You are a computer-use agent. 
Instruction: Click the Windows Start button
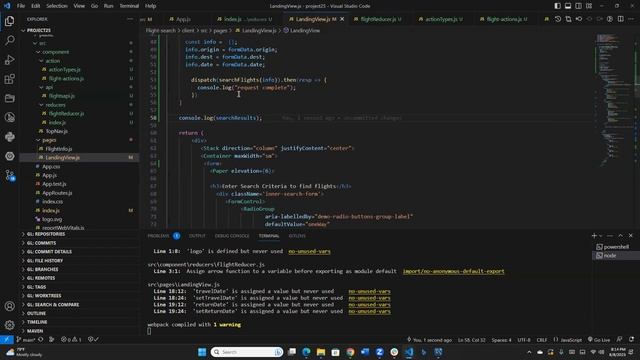pyautogui.click(x=202, y=352)
